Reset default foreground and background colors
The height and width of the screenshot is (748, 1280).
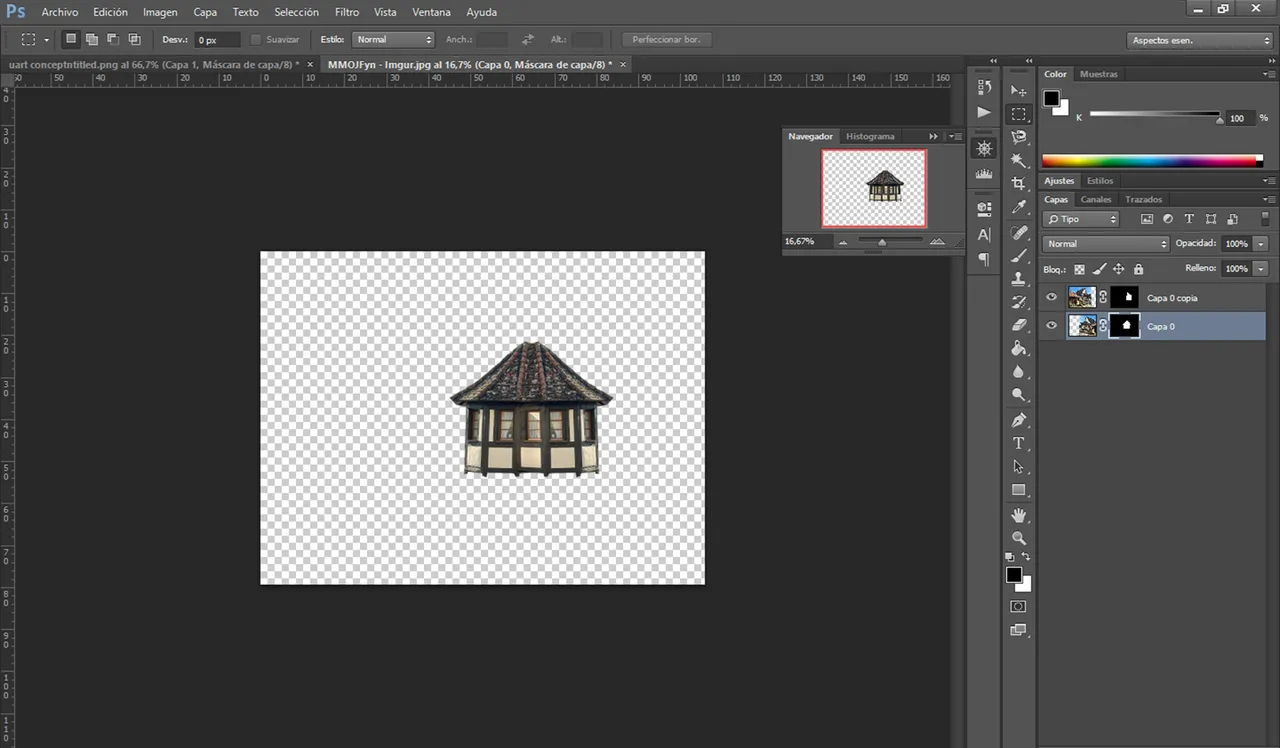coord(1009,557)
